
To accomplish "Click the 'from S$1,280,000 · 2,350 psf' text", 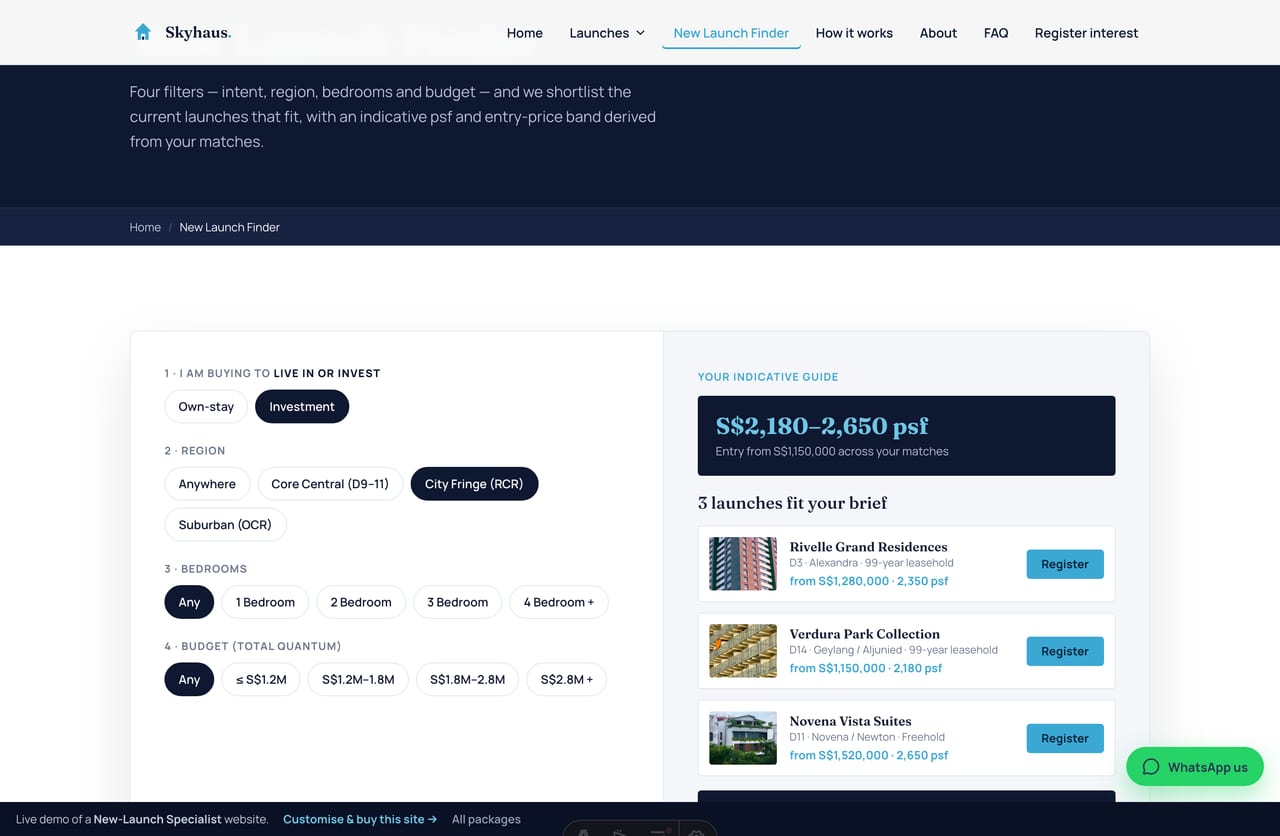I will (x=869, y=581).
